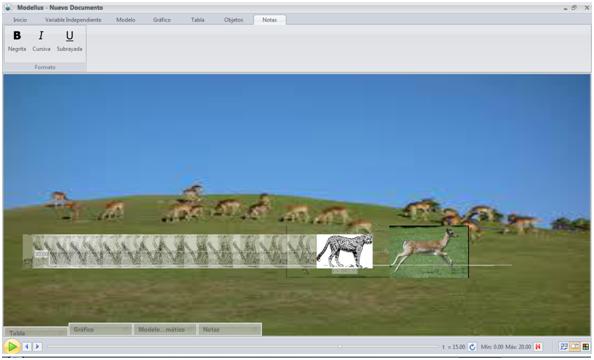Image resolution: width=594 pixels, height=360 pixels.
Task: Open the Modelo ribbon tab
Action: click(x=126, y=20)
